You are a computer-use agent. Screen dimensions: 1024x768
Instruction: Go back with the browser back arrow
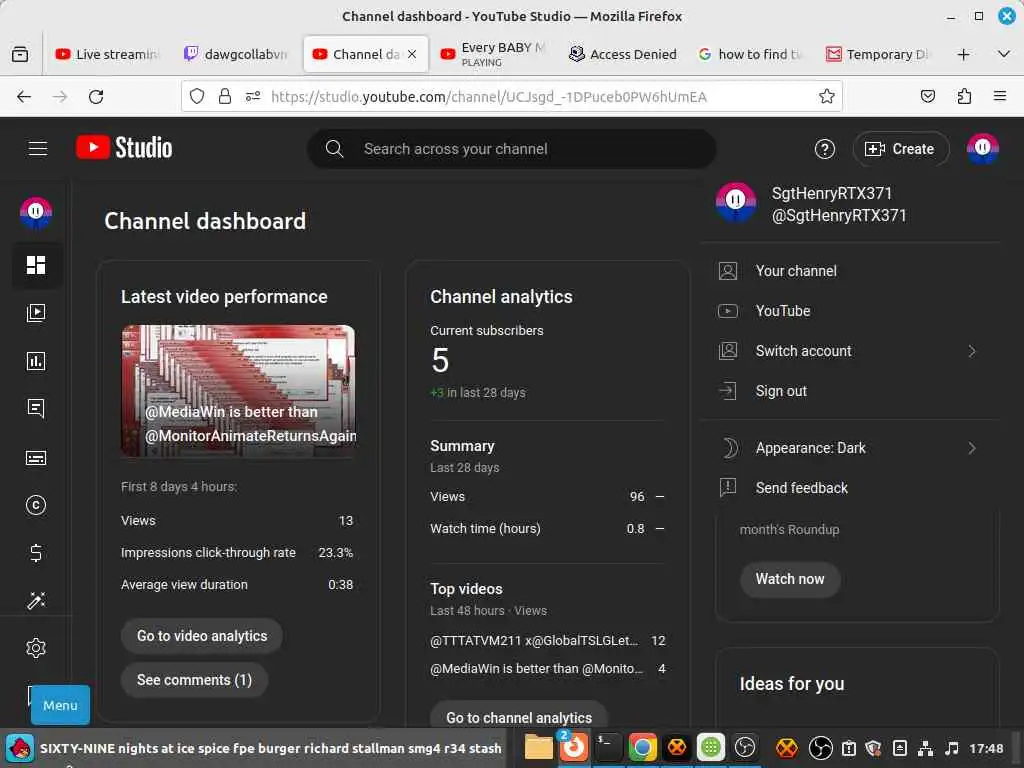click(x=24, y=97)
